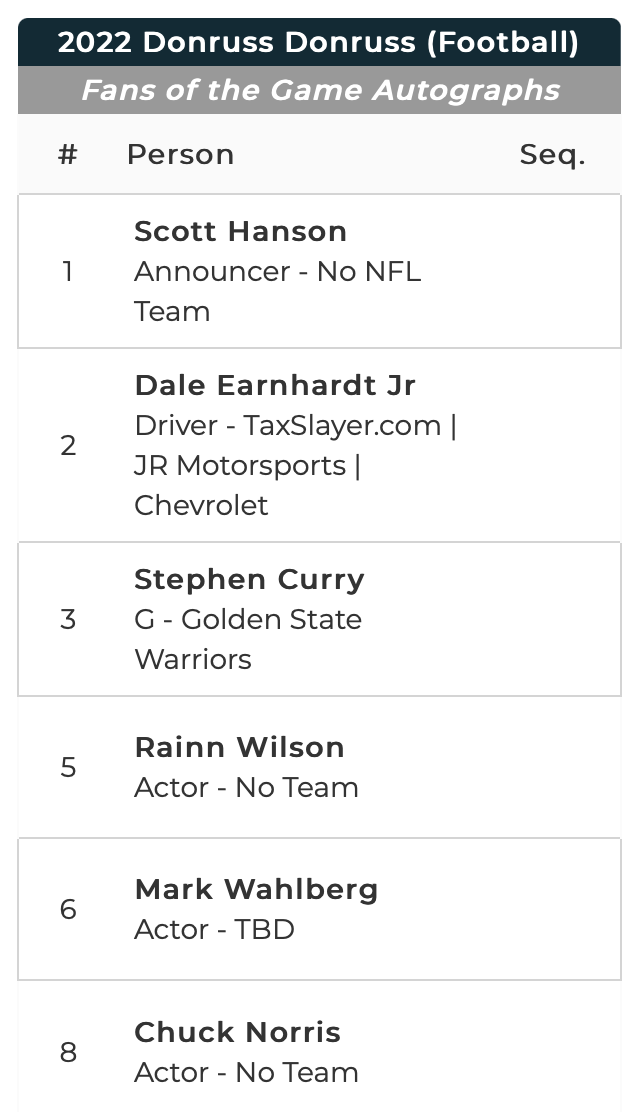Open the Scott Hanson entry
640x1112 pixels.
tap(240, 231)
